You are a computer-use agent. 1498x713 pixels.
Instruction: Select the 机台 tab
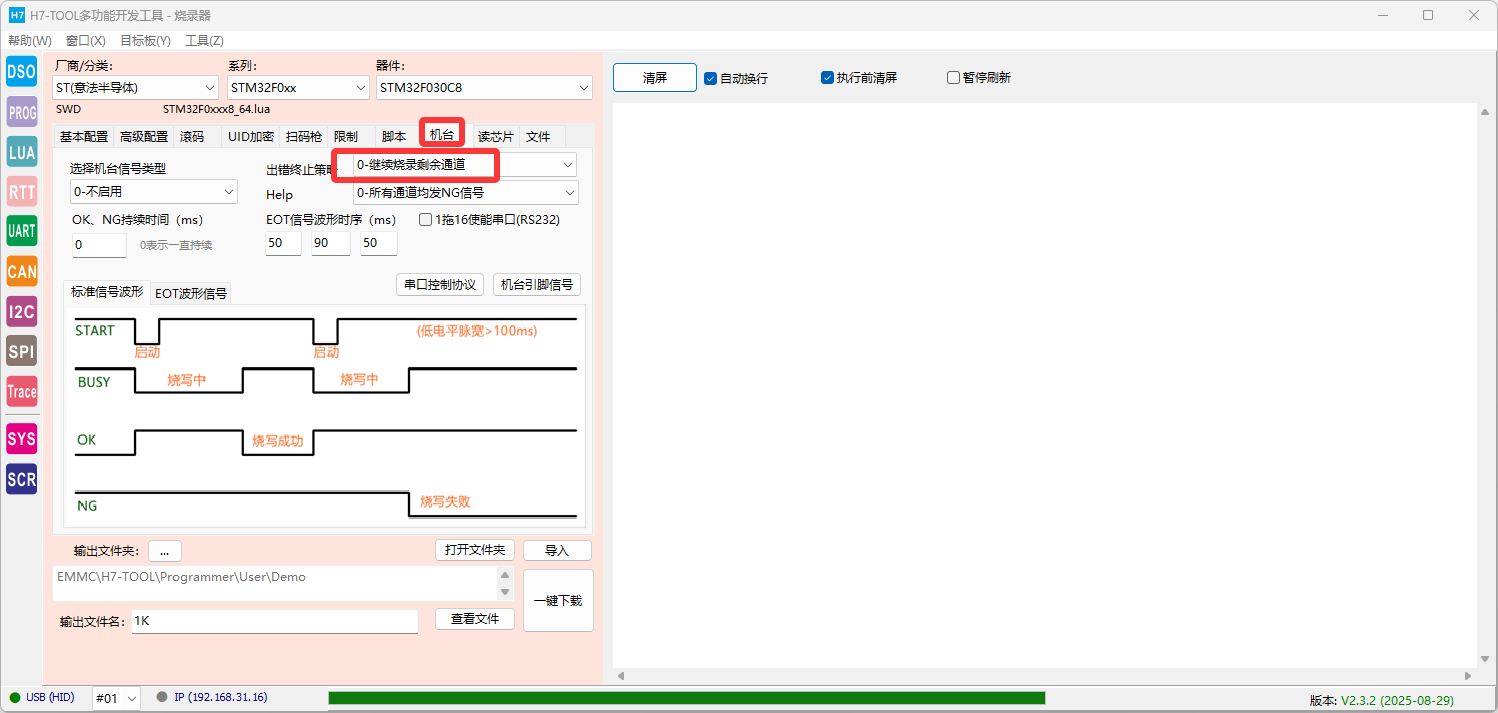(442, 134)
